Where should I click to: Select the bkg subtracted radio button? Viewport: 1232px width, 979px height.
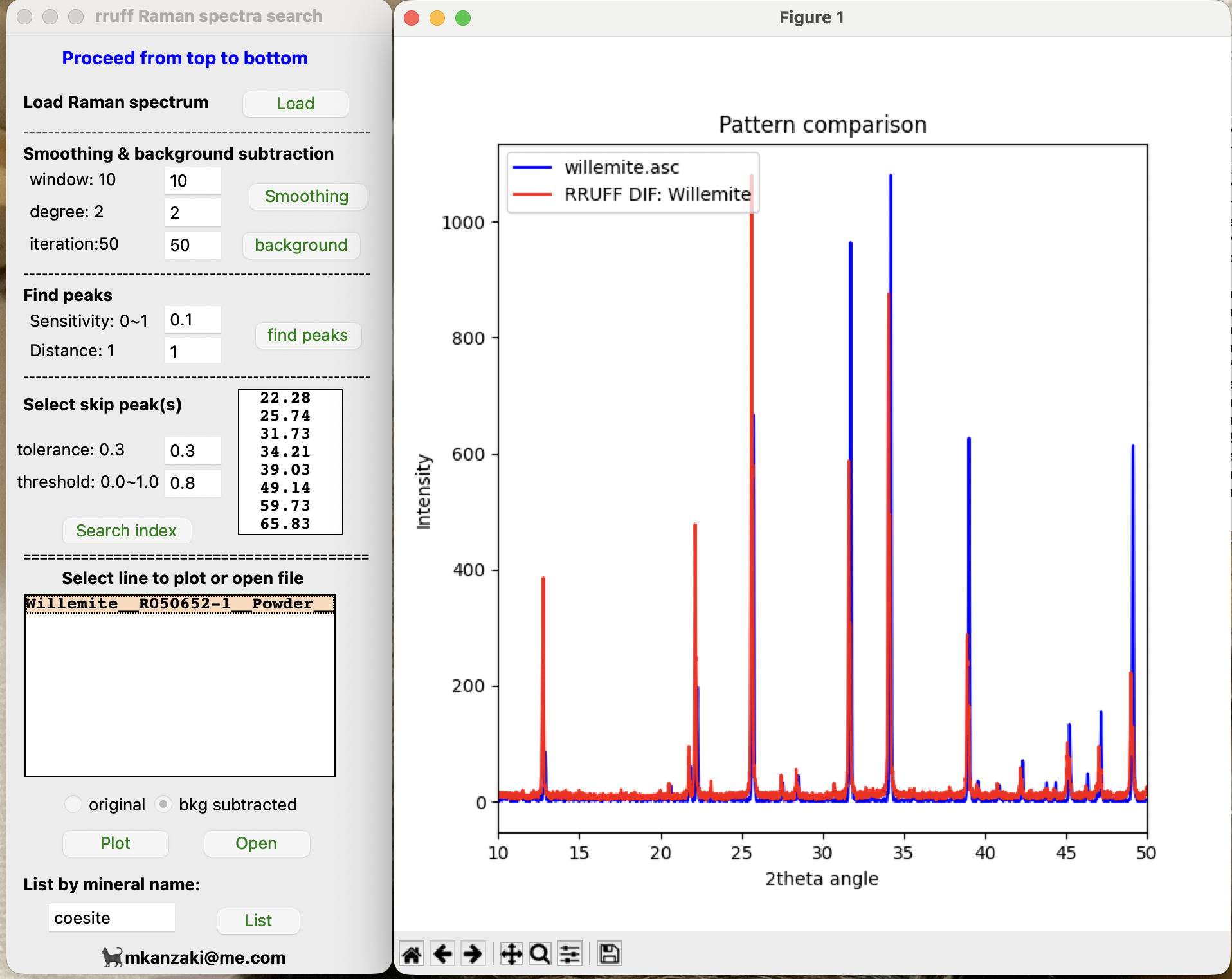[164, 804]
